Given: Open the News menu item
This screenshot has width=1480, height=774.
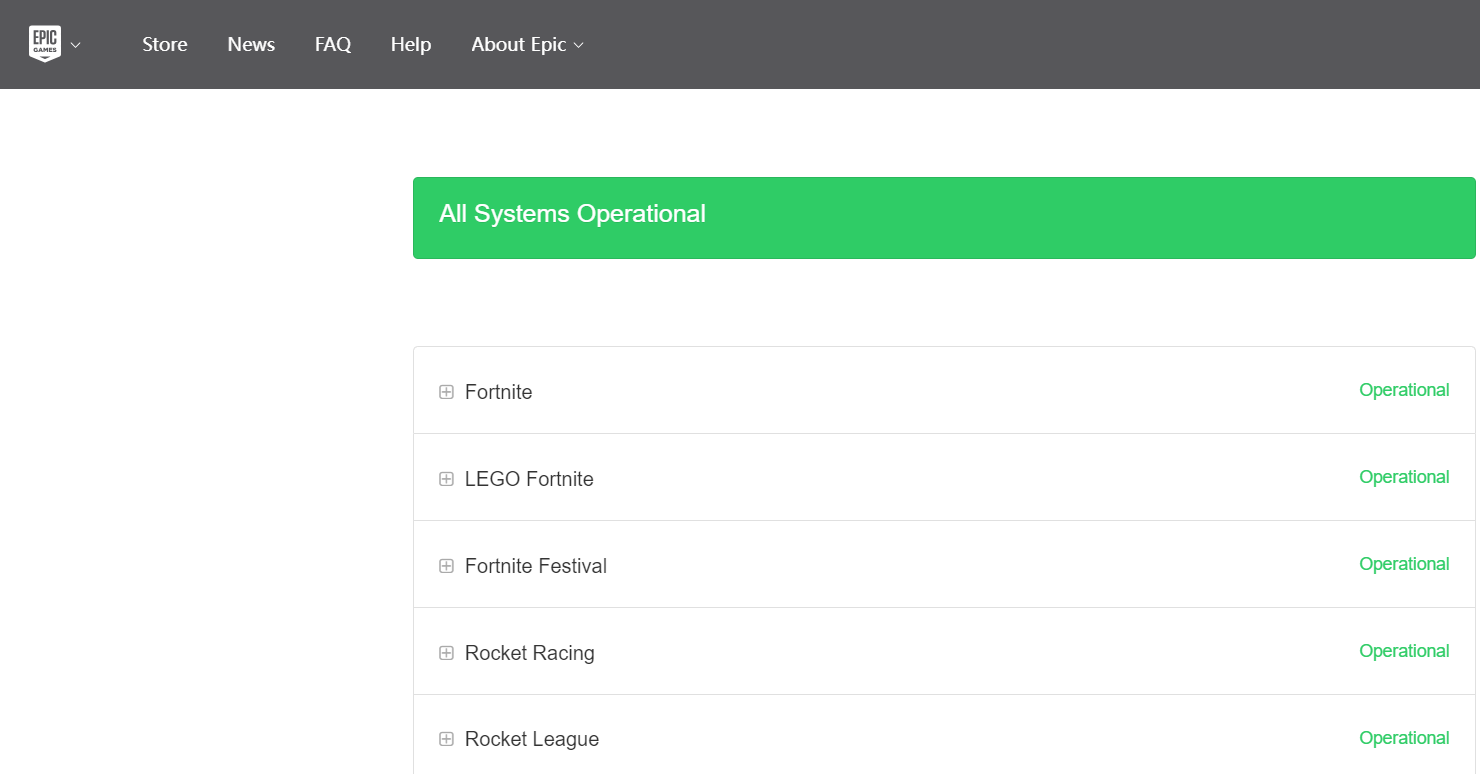Looking at the screenshot, I should click(251, 44).
